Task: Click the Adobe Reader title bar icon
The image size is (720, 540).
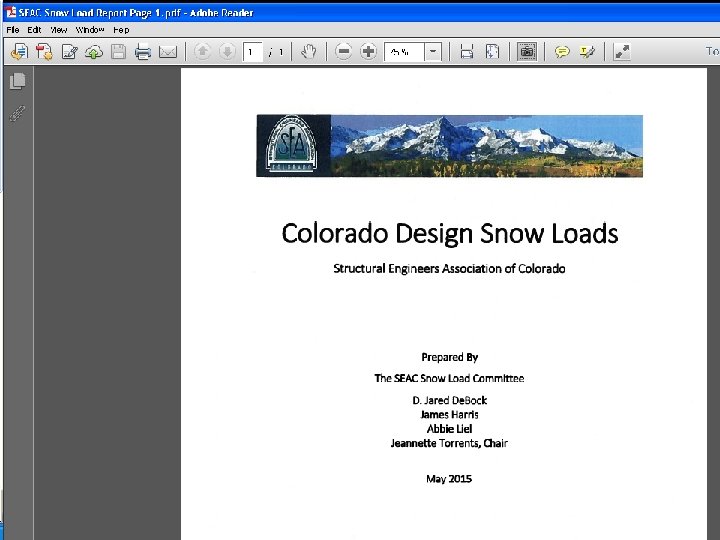Action: click(10, 12)
